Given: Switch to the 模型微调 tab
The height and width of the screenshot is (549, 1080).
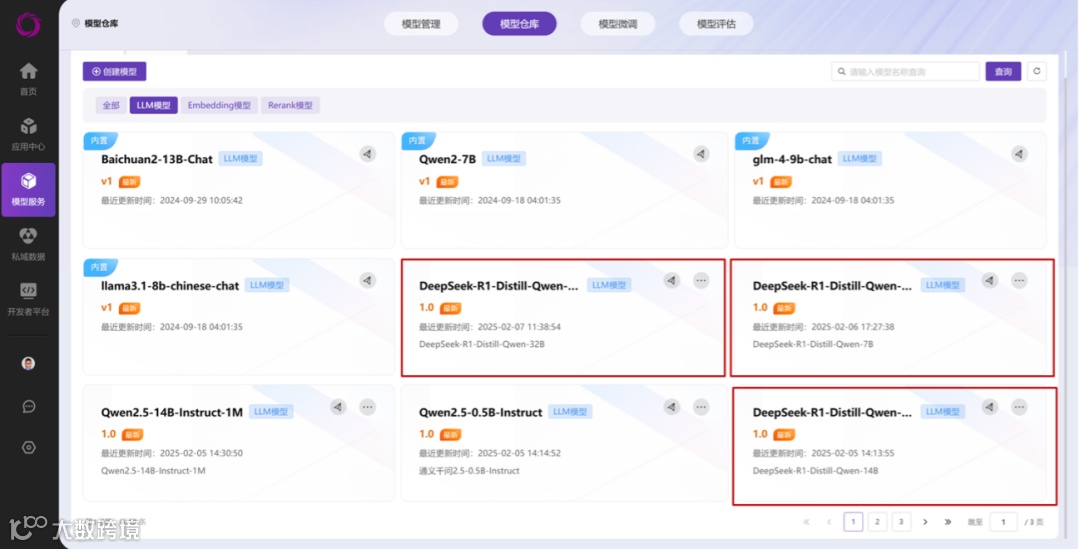Looking at the screenshot, I should 618,24.
